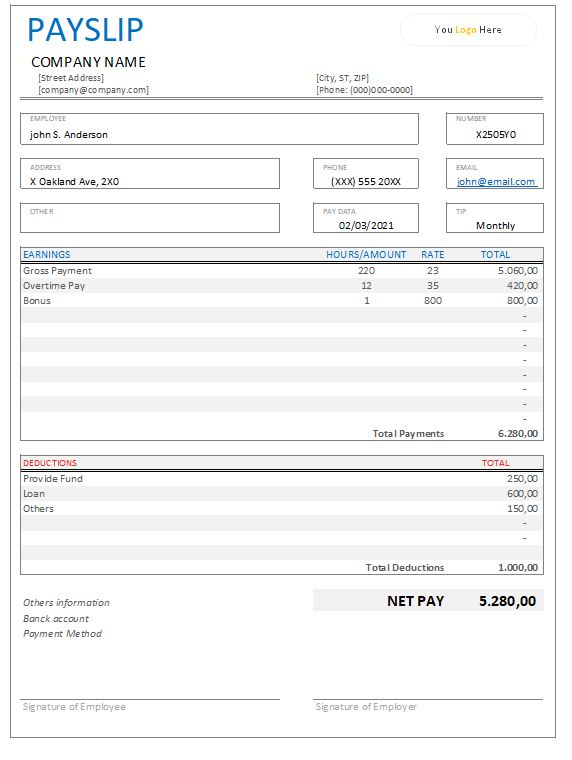Click the DEDUCTIONS section header
Screen dimensions: 572x760
pyautogui.click(x=50, y=463)
